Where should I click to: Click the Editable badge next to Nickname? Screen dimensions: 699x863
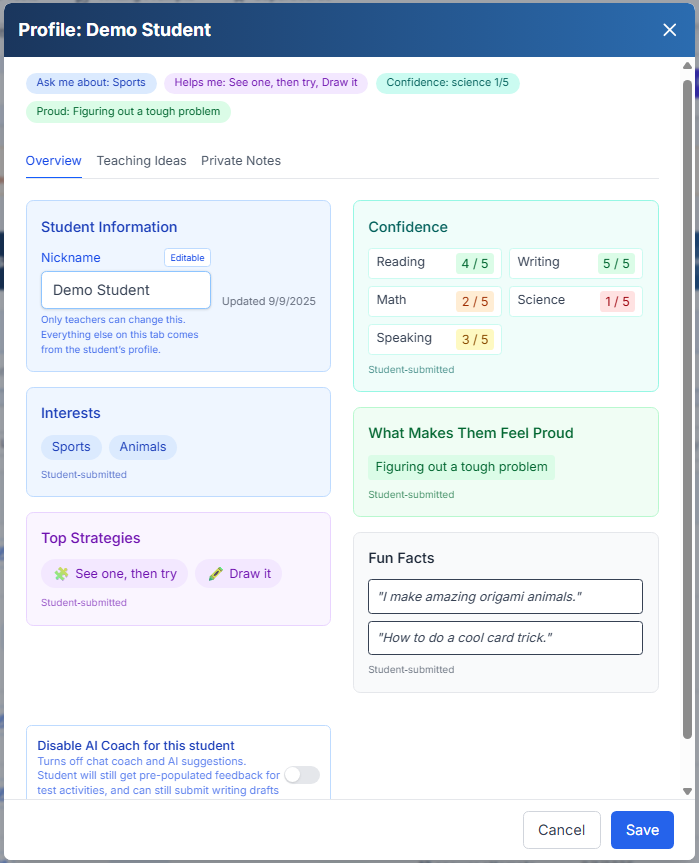[187, 258]
